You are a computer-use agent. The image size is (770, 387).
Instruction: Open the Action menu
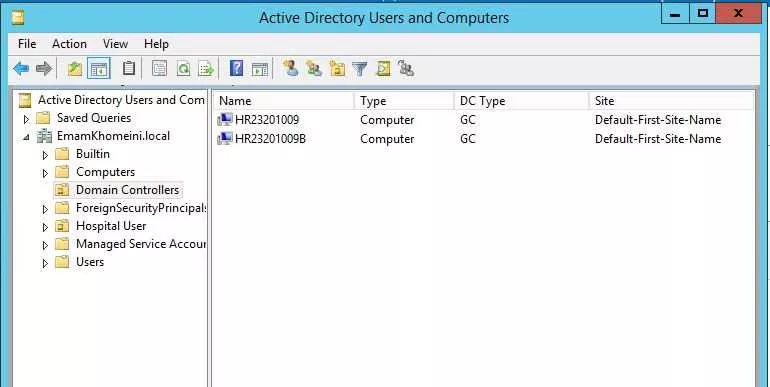[69, 44]
